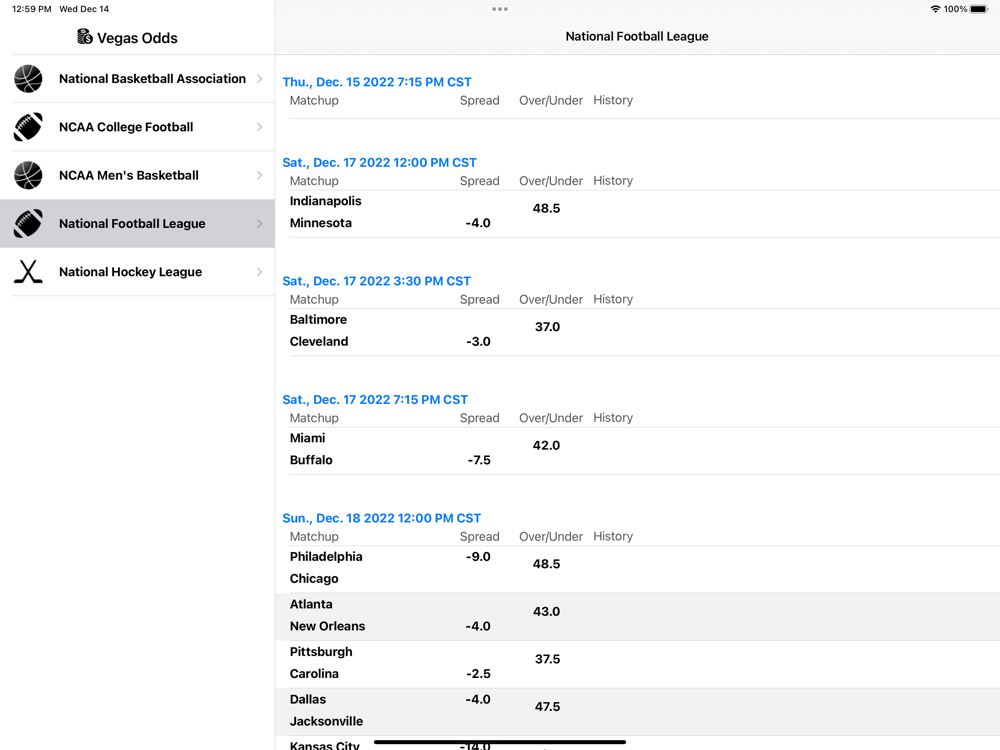
Task: Click History column header under Dec. 15 game
Action: (613, 100)
